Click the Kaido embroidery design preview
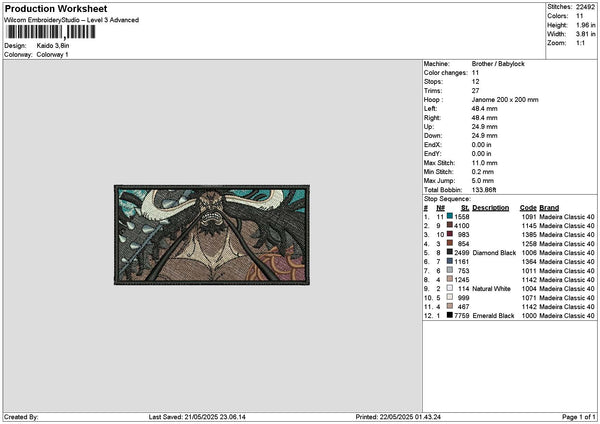 tap(212, 235)
